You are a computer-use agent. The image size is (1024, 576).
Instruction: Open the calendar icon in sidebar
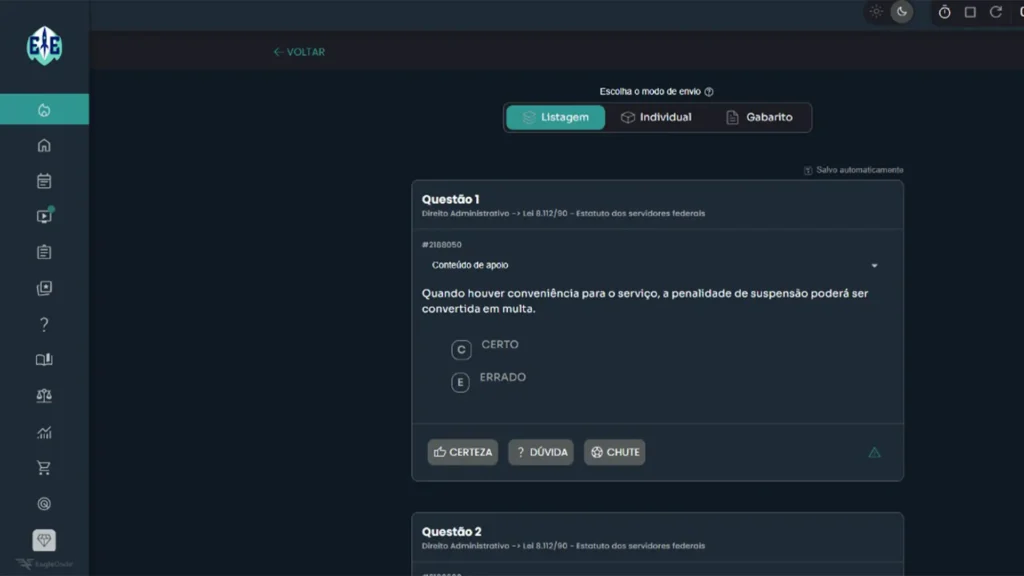point(44,181)
